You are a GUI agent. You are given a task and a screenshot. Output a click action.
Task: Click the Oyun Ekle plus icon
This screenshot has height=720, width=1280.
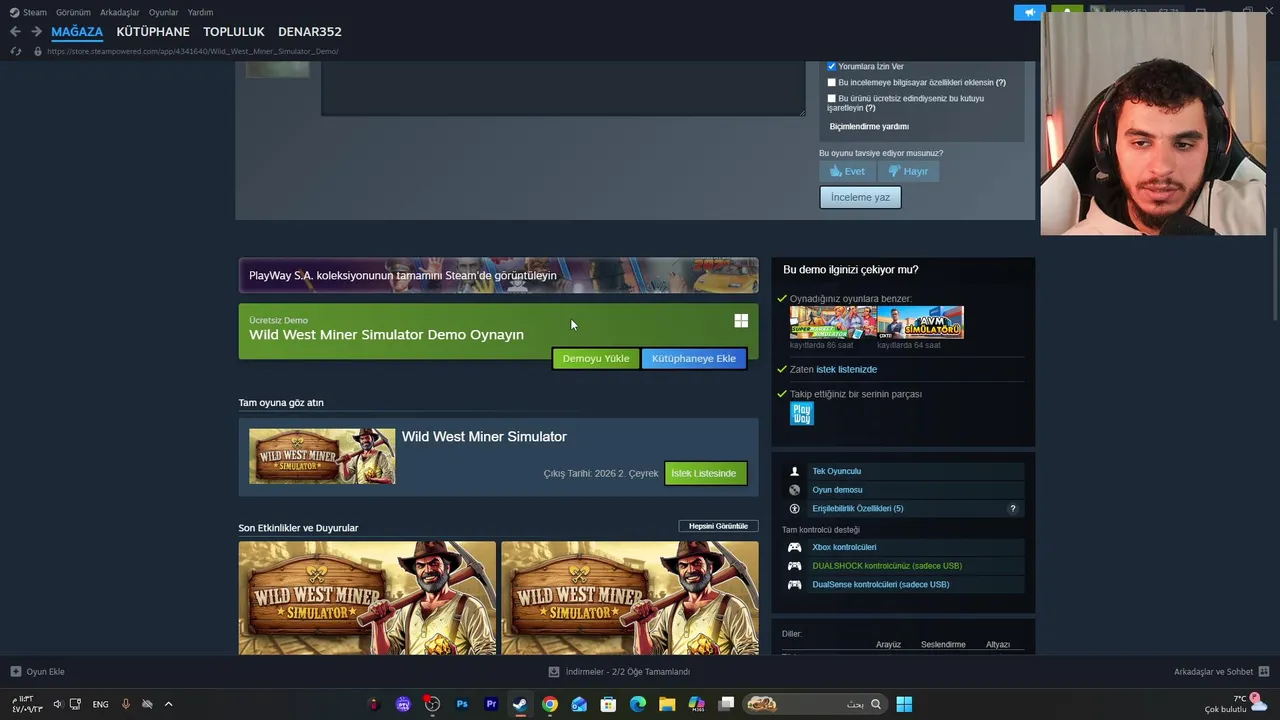pos(15,672)
